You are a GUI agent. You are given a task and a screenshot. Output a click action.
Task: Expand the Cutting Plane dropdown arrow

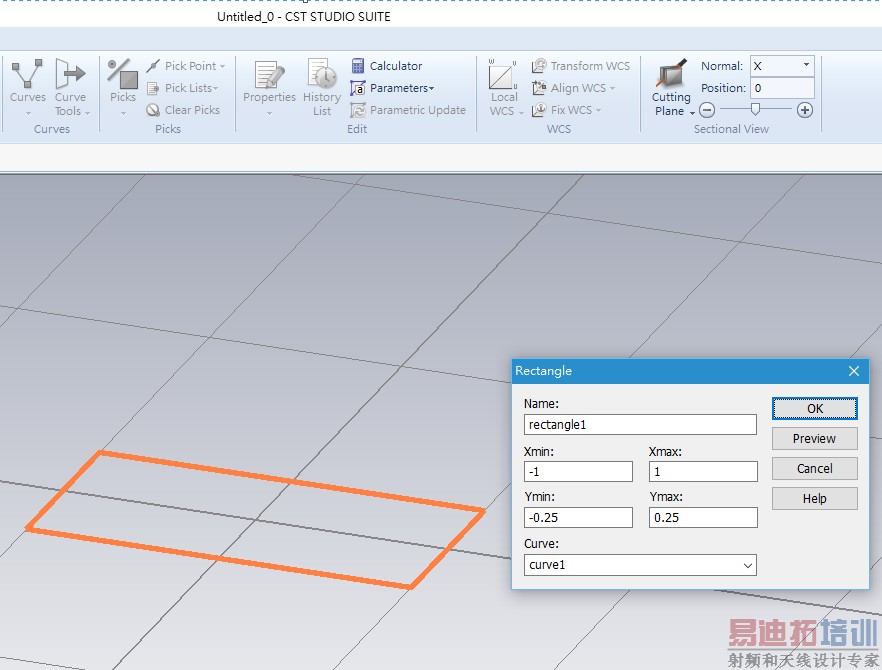pyautogui.click(x=692, y=113)
